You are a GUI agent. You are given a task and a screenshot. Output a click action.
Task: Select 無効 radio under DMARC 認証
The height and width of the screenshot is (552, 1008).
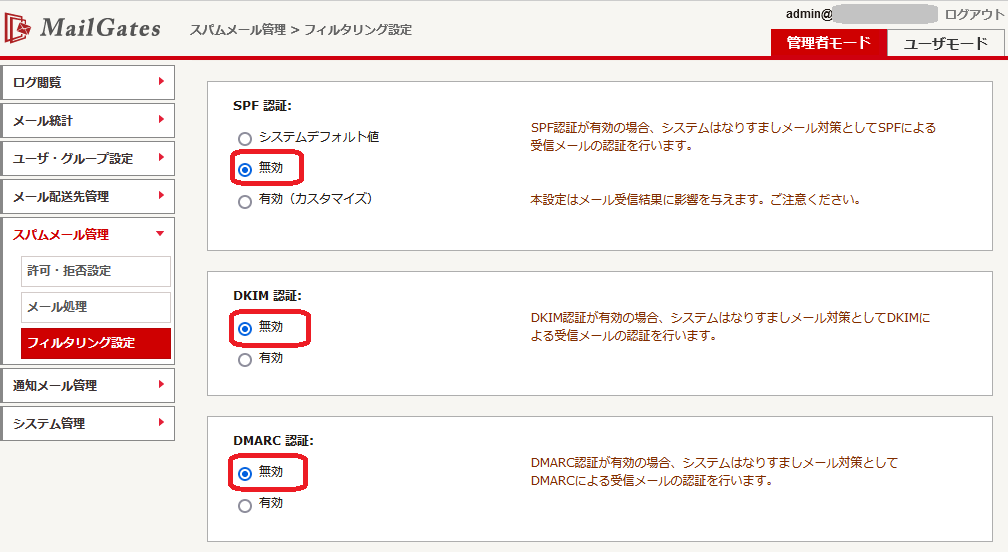(245, 473)
